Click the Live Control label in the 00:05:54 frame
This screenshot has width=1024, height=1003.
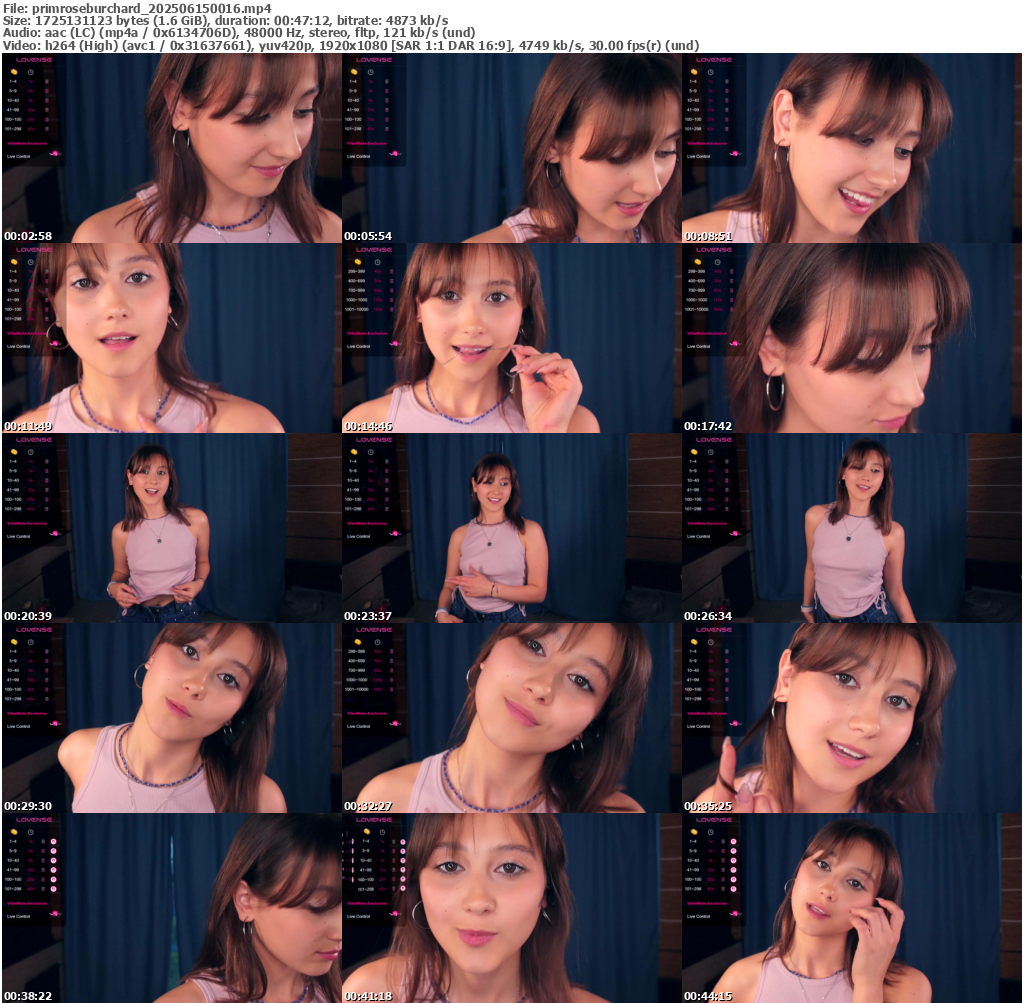coord(359,156)
